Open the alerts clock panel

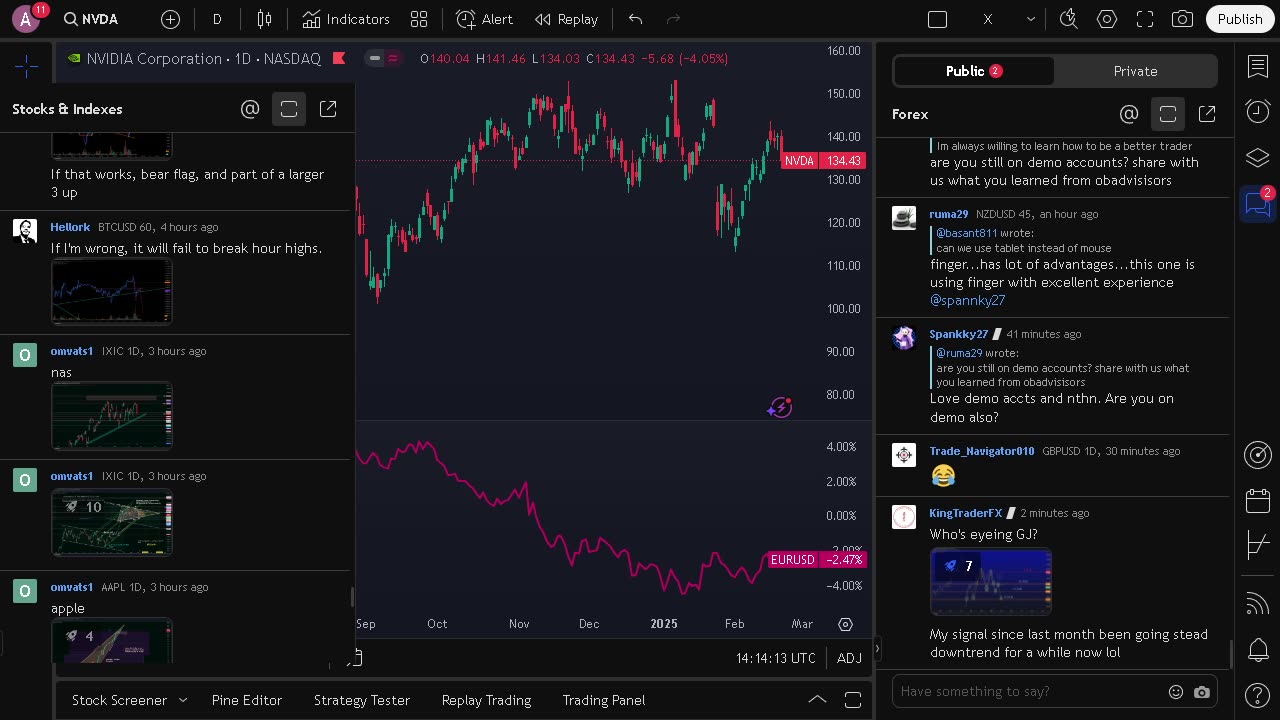tap(1258, 111)
